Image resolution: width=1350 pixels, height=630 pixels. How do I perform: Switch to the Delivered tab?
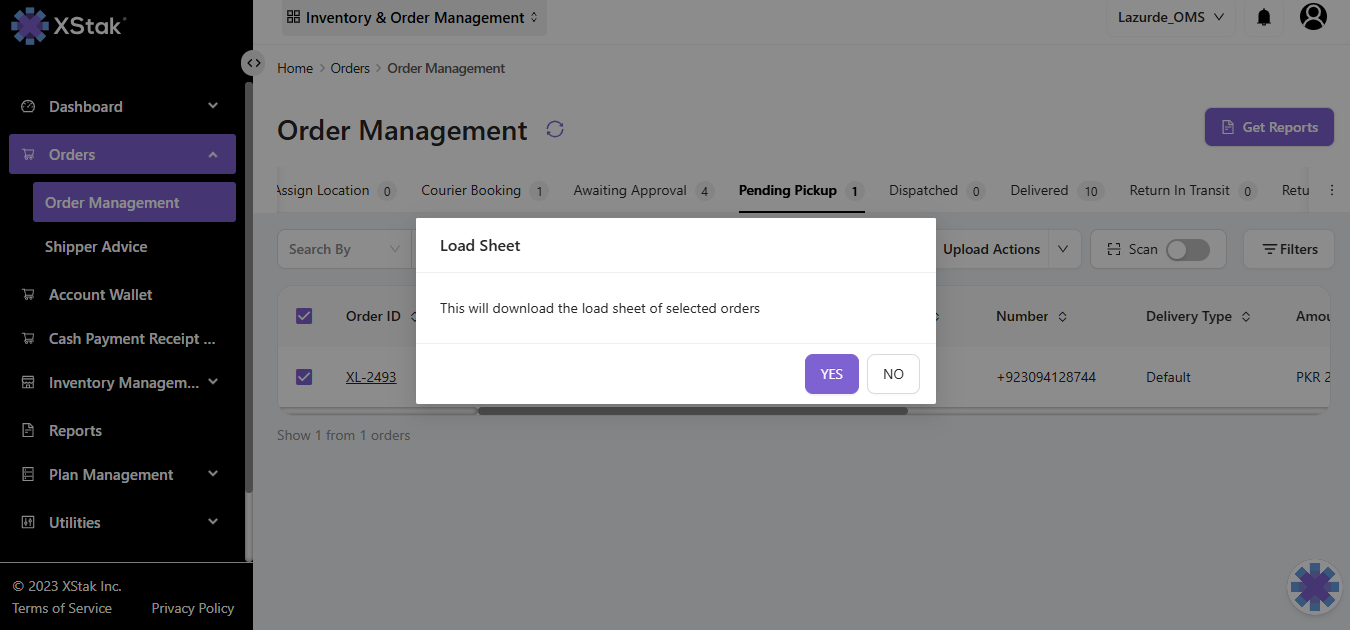coord(1039,190)
